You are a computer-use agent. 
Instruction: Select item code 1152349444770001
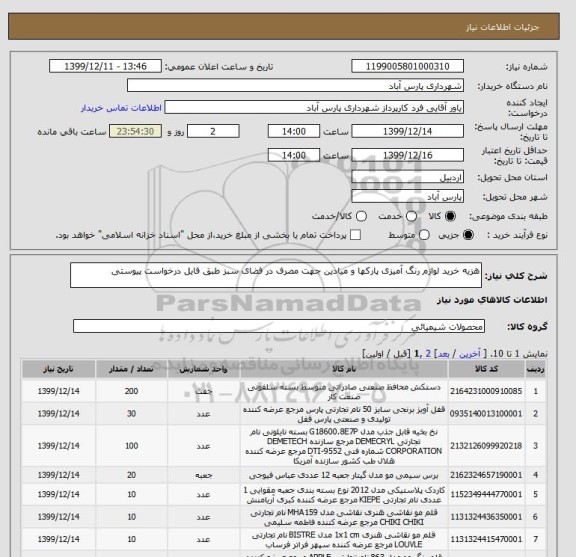tap(486, 495)
